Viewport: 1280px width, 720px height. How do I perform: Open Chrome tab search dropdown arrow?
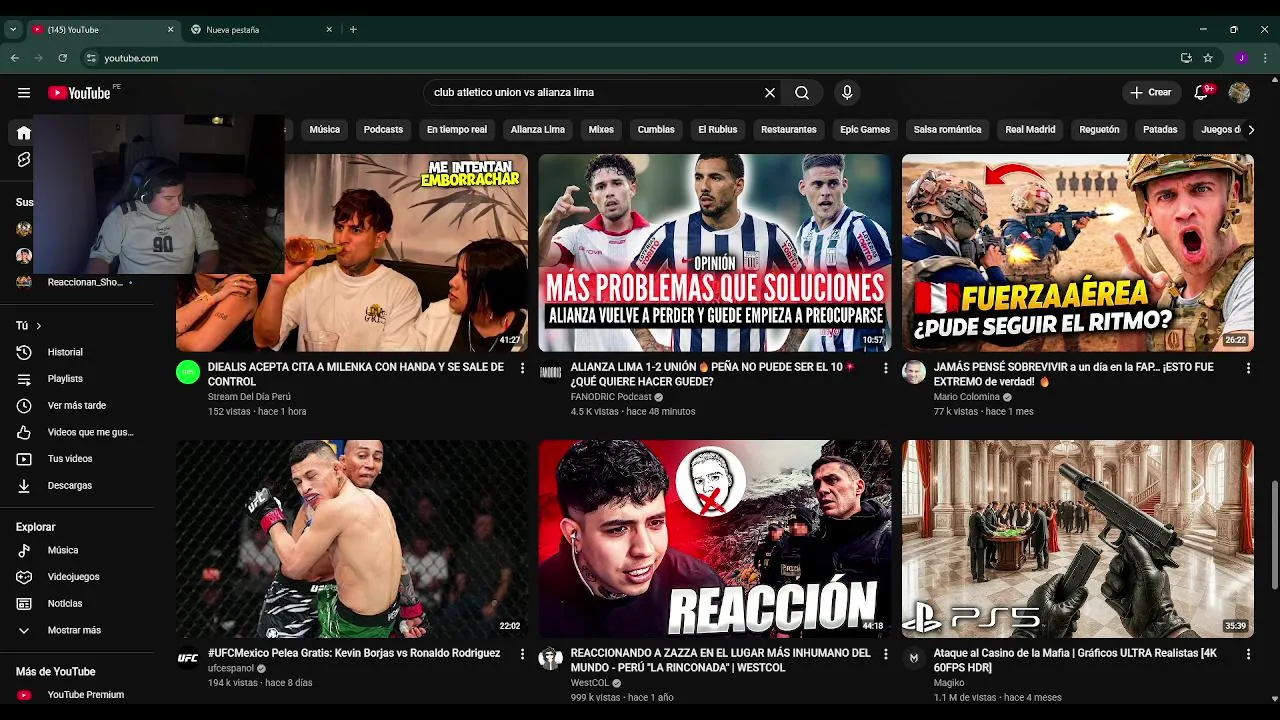[x=12, y=30]
